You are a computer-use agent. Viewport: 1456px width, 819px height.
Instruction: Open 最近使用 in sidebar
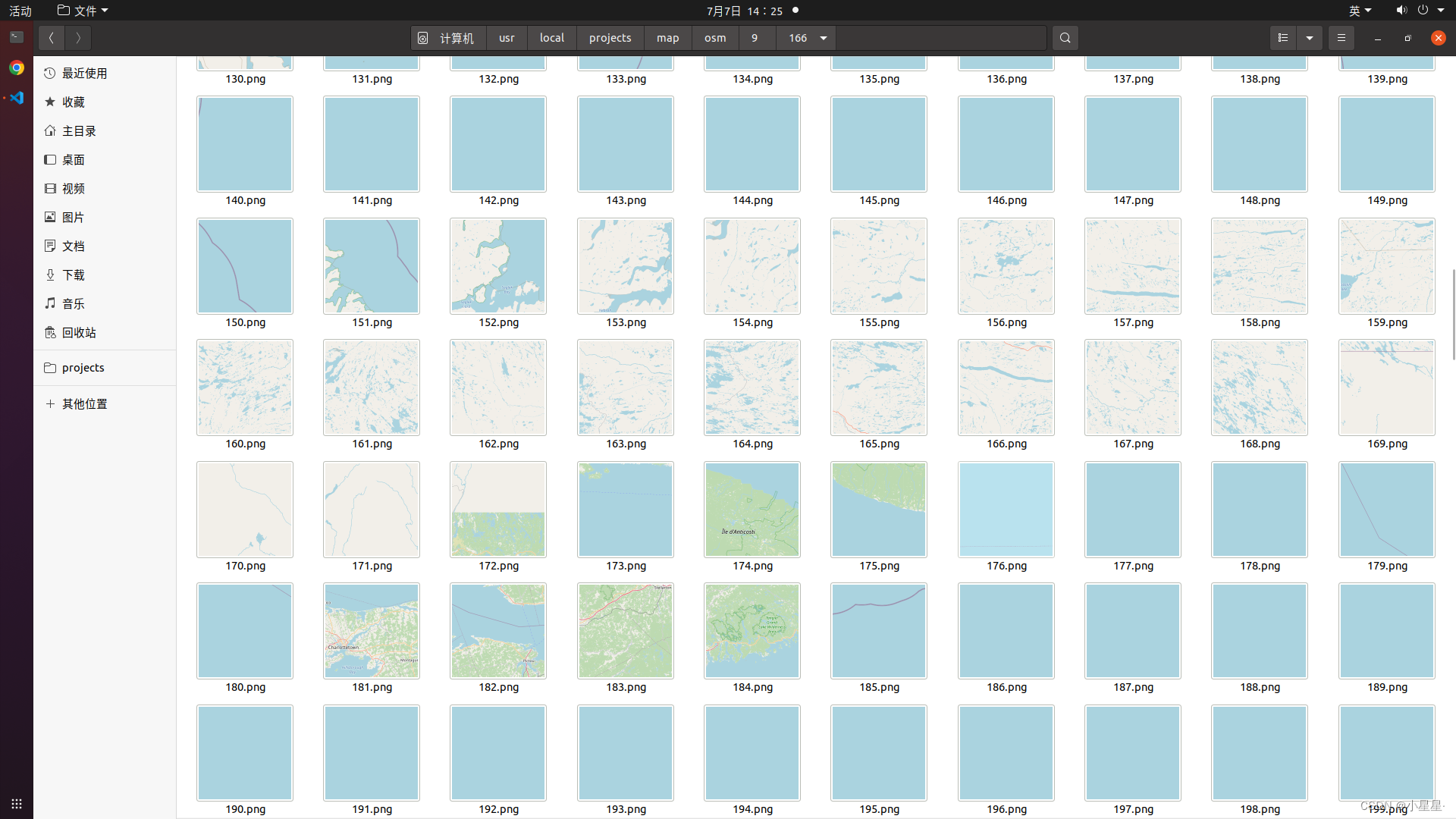point(105,74)
